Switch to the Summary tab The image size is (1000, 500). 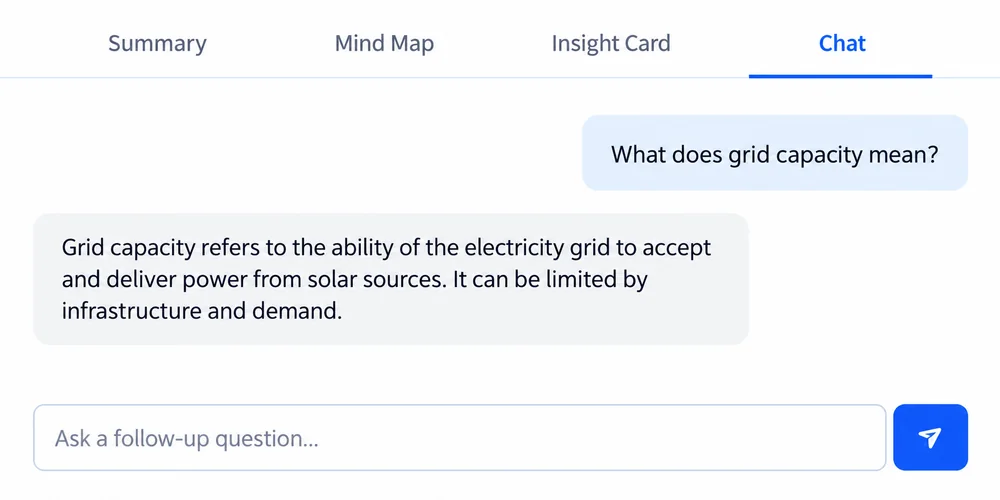coord(157,43)
